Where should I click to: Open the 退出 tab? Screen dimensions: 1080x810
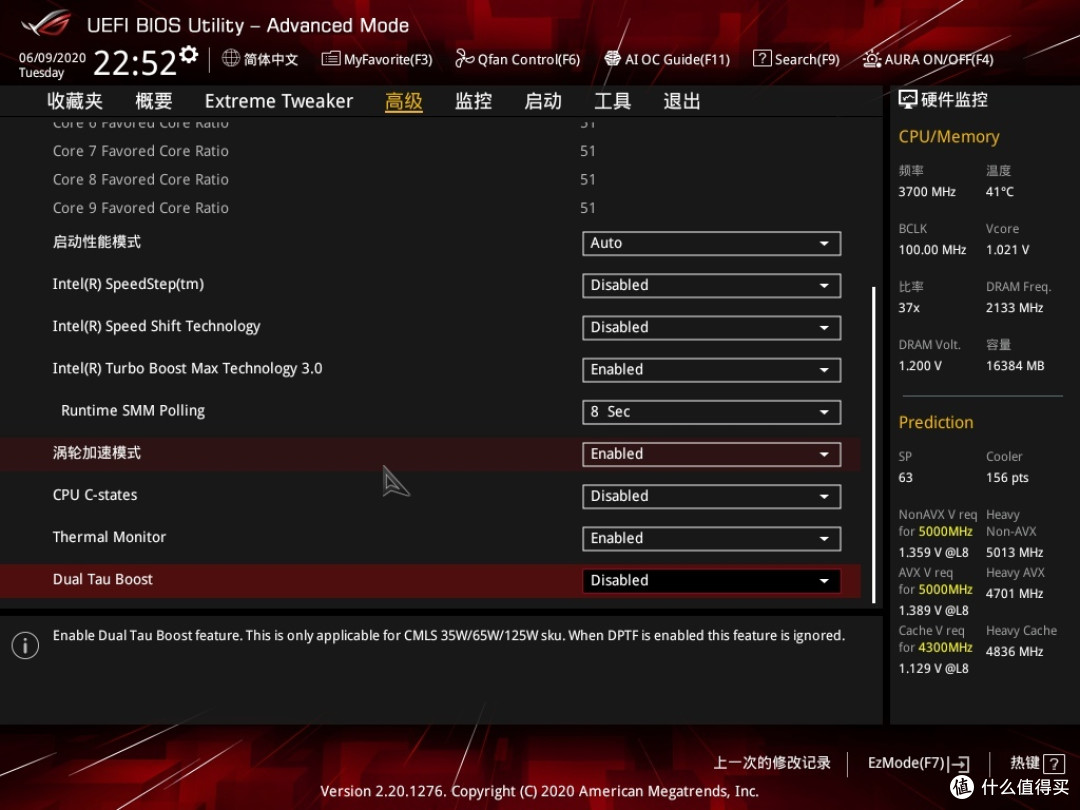pyautogui.click(x=682, y=101)
